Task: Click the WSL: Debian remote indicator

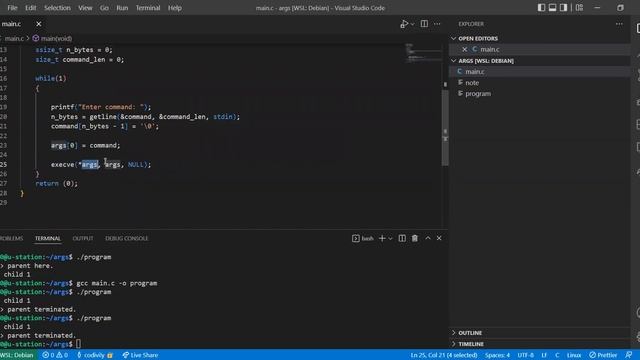Action: coord(18,355)
